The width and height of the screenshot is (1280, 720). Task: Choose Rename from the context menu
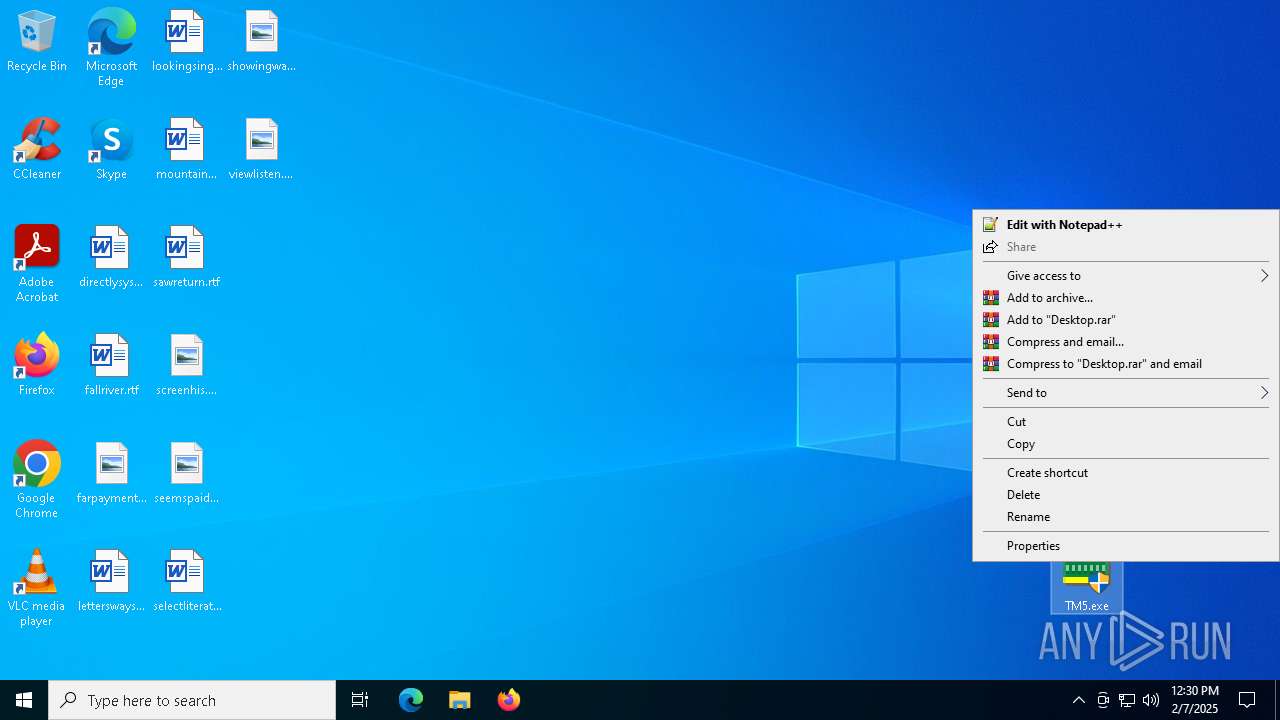point(1126,517)
